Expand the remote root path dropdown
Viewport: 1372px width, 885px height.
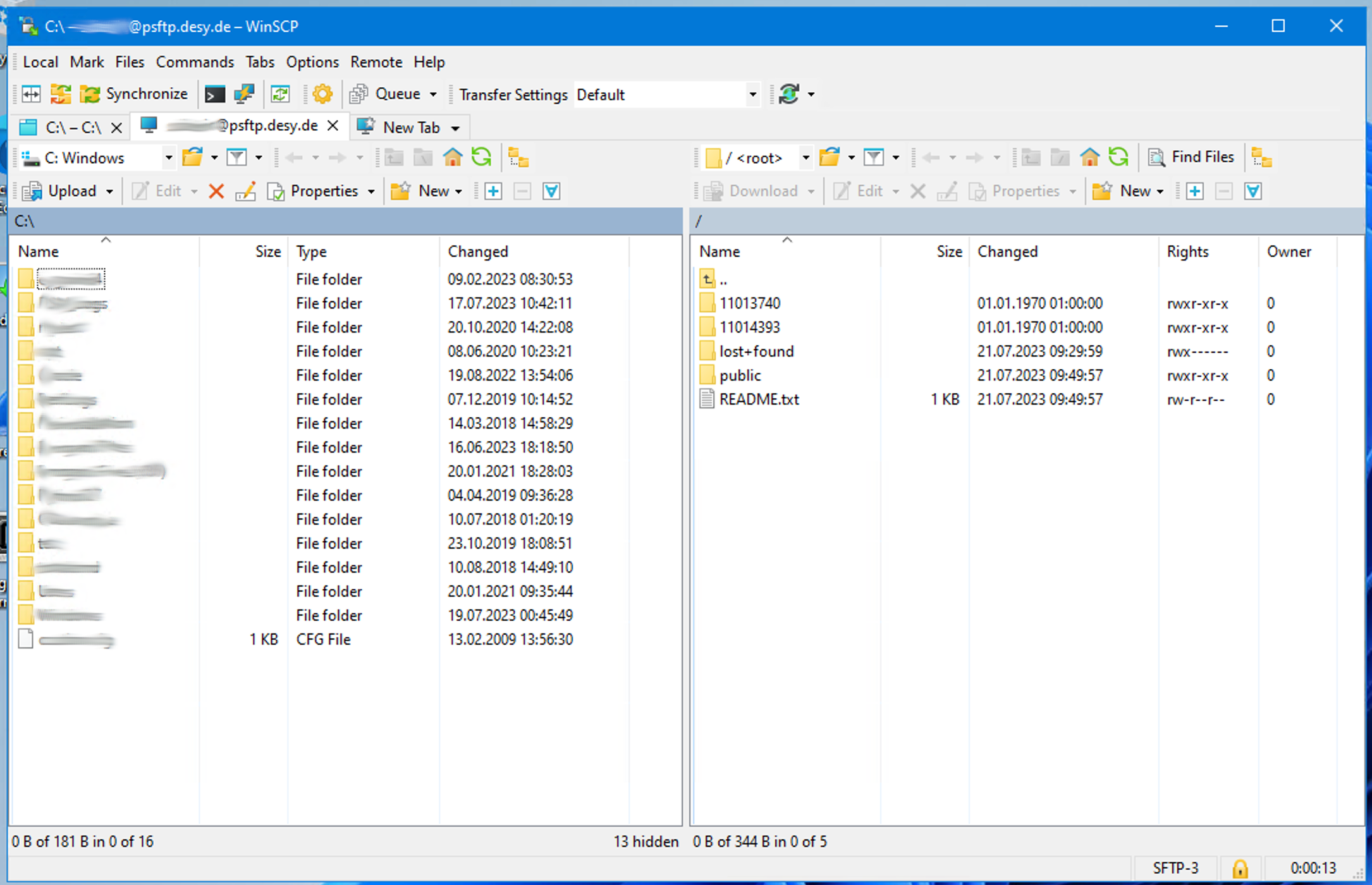[805, 157]
